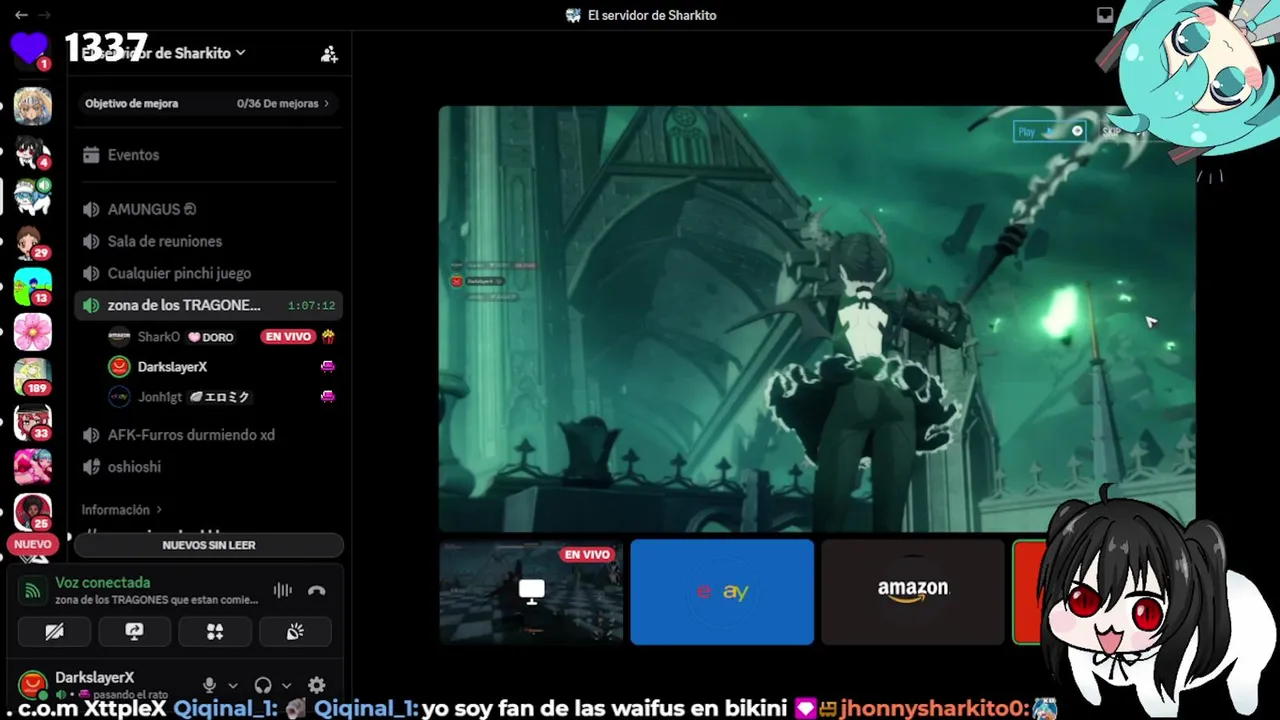The width and height of the screenshot is (1280, 720).
Task: Open the soundboard button
Action: point(295,631)
